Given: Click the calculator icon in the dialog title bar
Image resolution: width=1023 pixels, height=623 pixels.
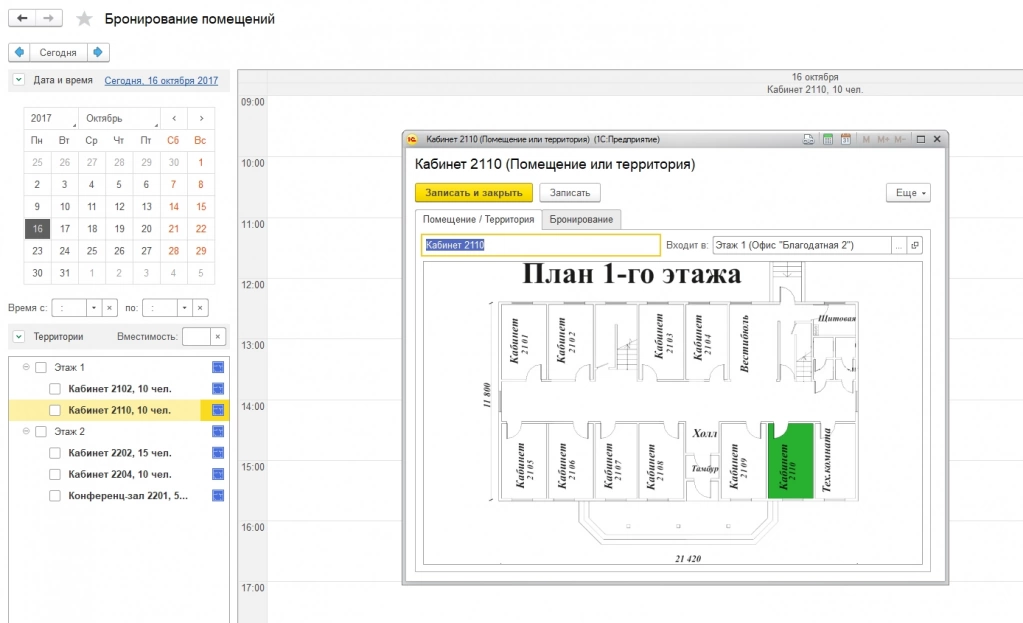Looking at the screenshot, I should click(828, 139).
